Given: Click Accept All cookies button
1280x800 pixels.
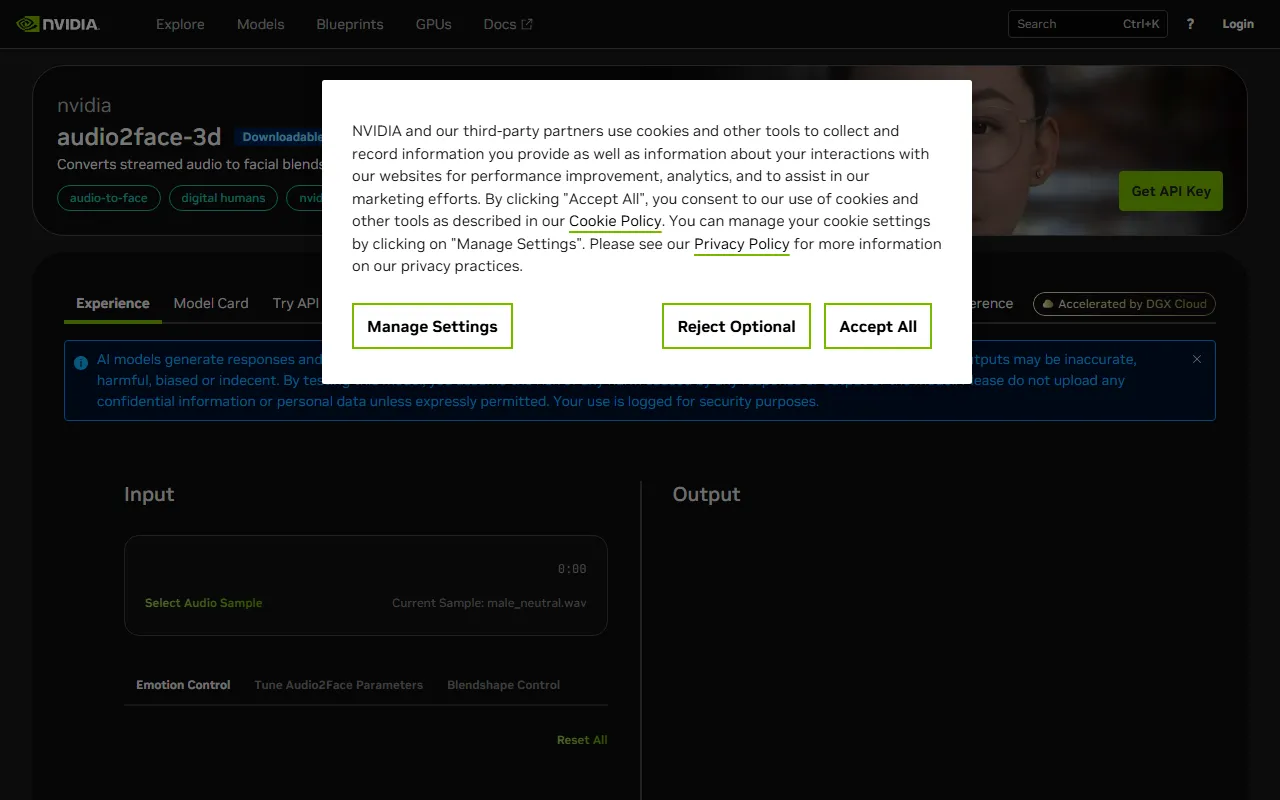Looking at the screenshot, I should tap(877, 326).
